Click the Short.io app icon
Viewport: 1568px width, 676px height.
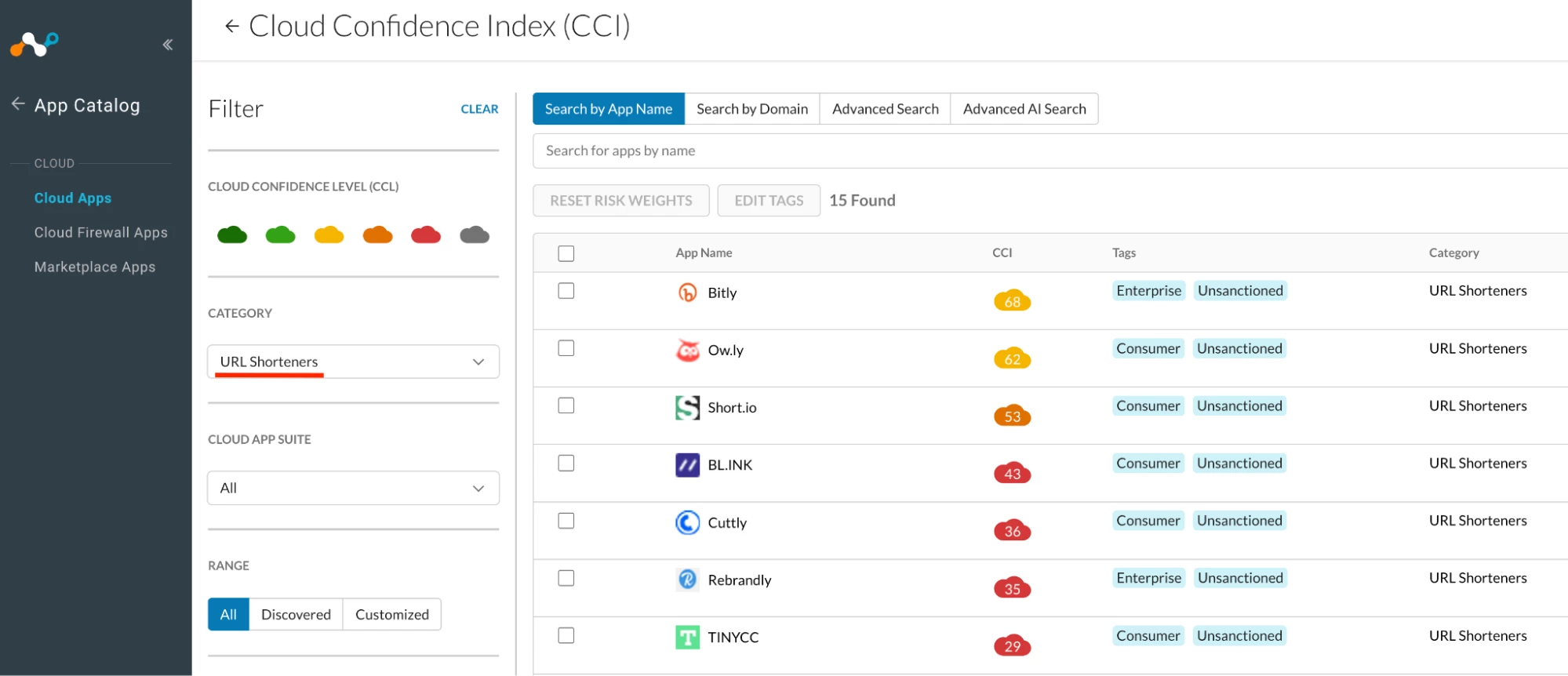(687, 407)
